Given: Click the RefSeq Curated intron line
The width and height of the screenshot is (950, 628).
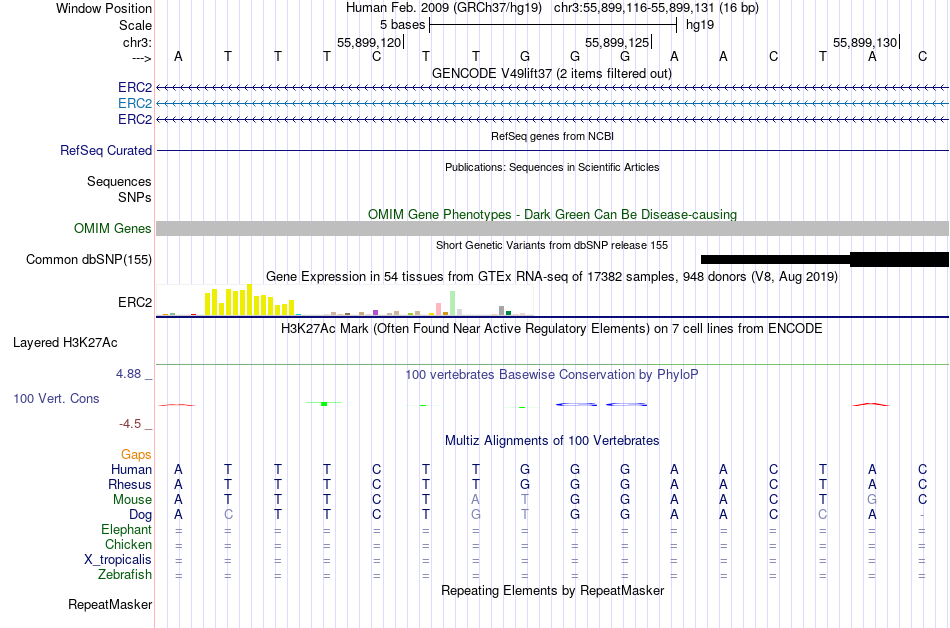Looking at the screenshot, I should 552,150.
